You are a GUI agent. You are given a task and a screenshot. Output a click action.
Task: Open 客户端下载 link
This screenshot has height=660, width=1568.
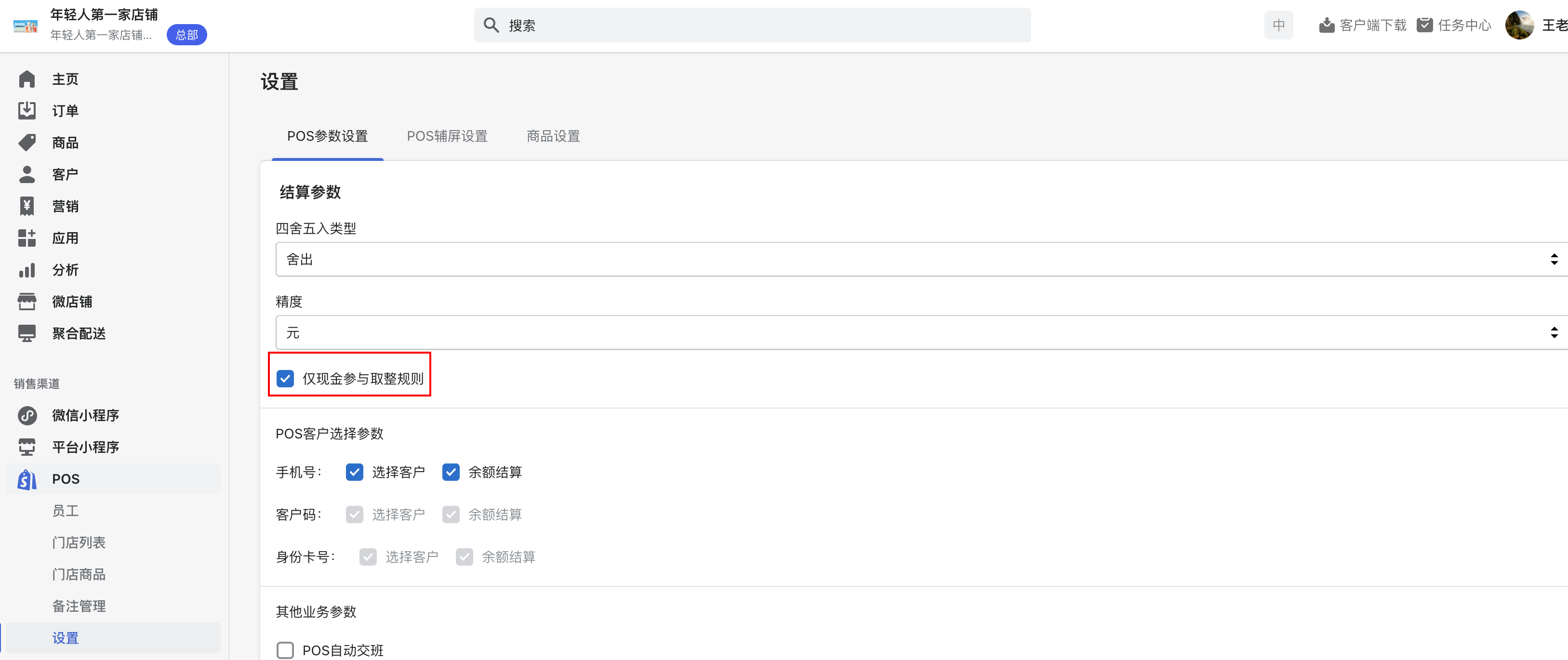coord(1373,25)
